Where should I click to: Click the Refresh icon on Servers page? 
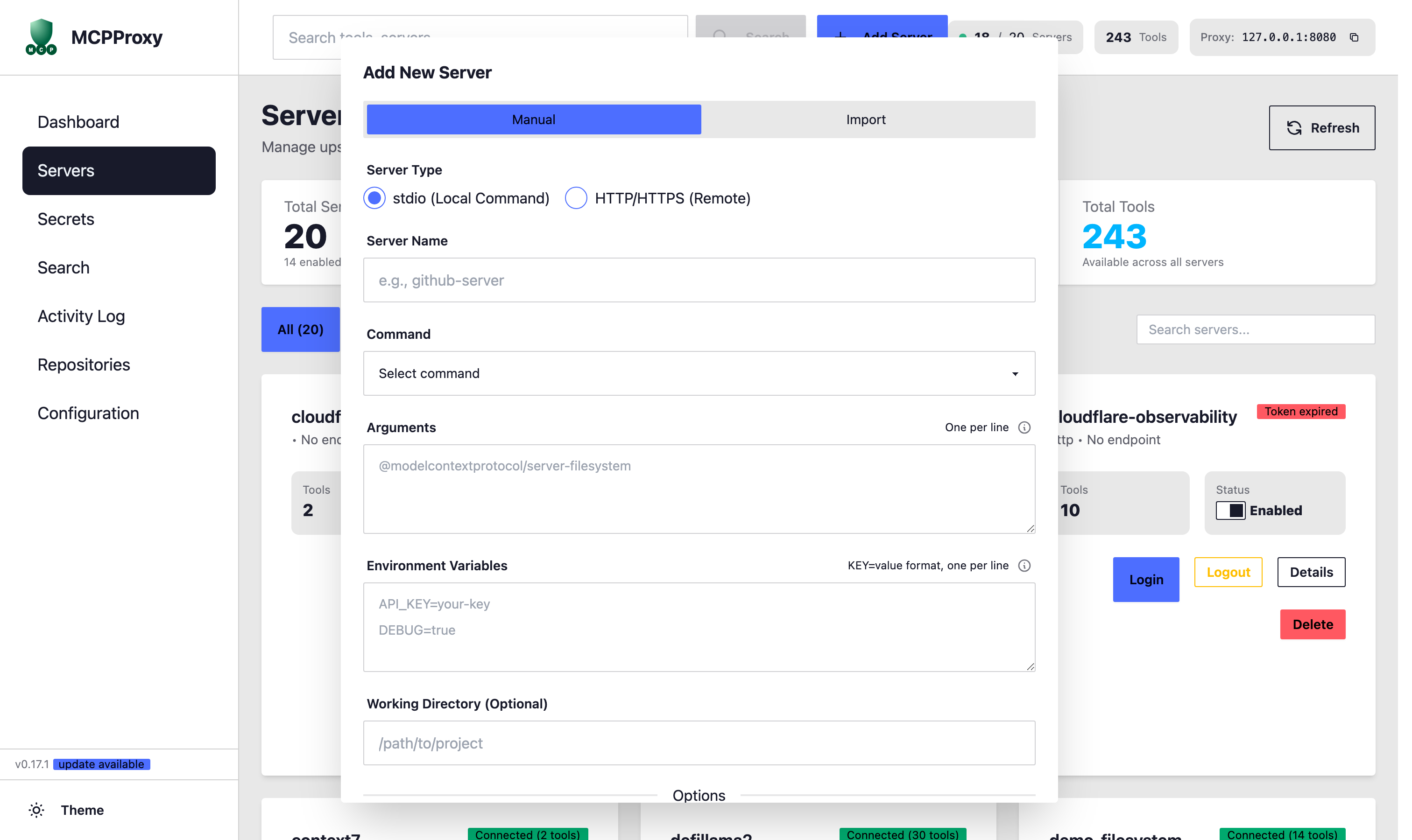pos(1296,128)
